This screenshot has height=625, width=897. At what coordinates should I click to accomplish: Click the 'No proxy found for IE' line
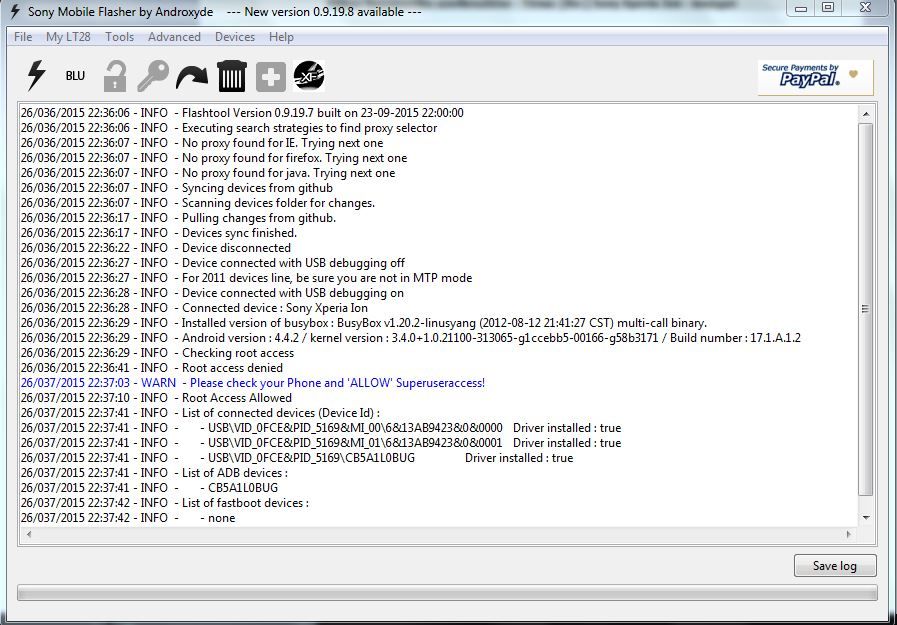[202, 143]
